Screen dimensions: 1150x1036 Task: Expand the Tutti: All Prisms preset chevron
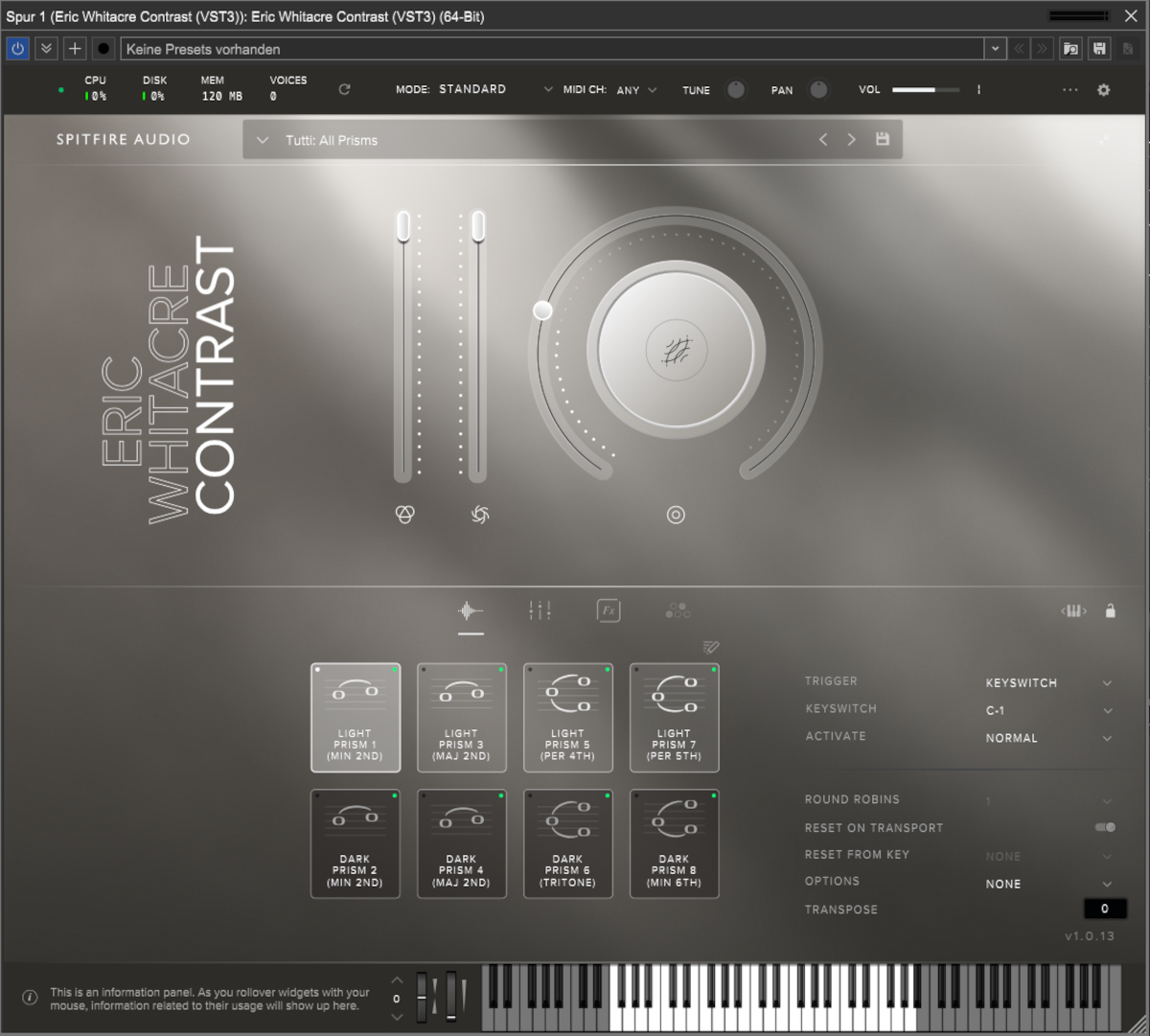click(x=263, y=140)
